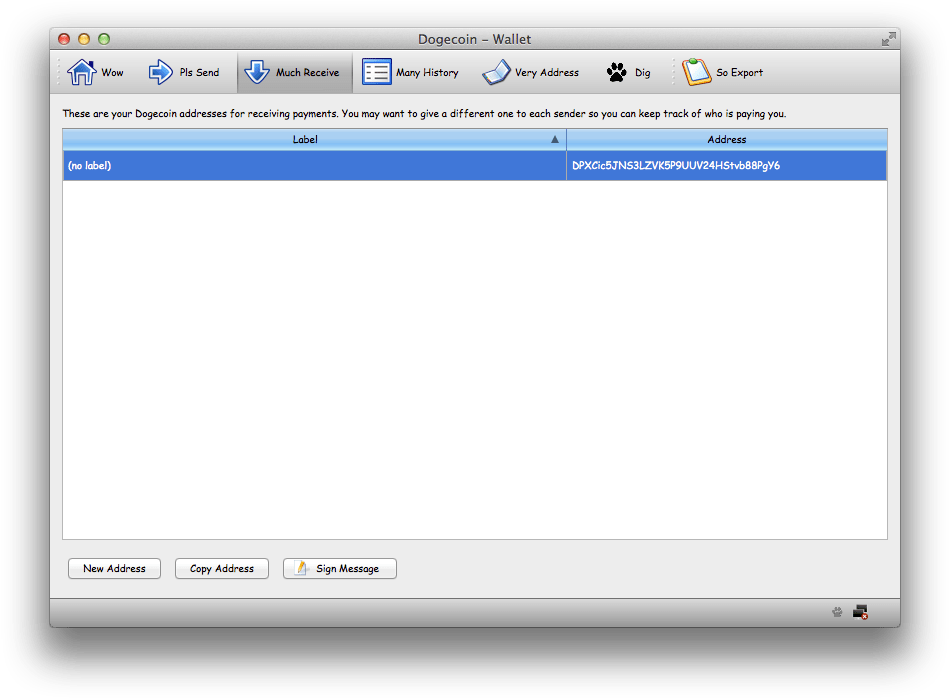Open the Wow home overview
This screenshot has height=698, width=949.
pos(95,73)
